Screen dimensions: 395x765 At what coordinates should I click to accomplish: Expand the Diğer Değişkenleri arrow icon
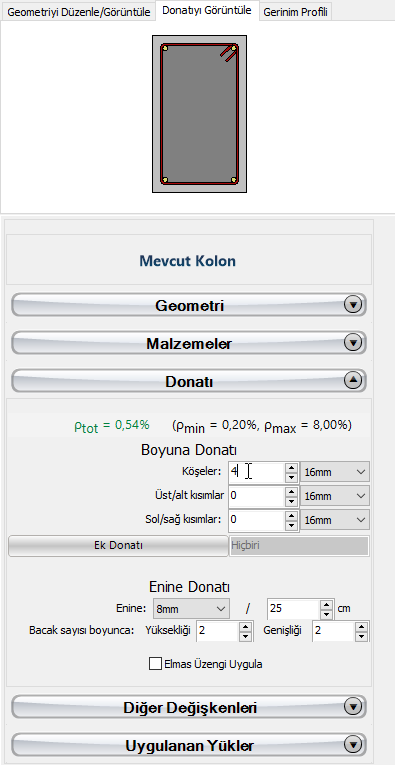353,706
